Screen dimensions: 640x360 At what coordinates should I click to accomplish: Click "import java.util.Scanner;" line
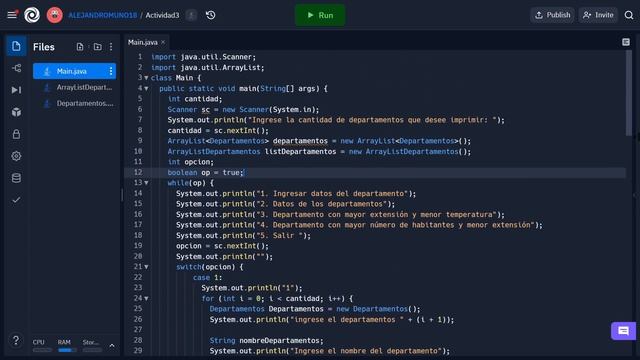pos(203,57)
